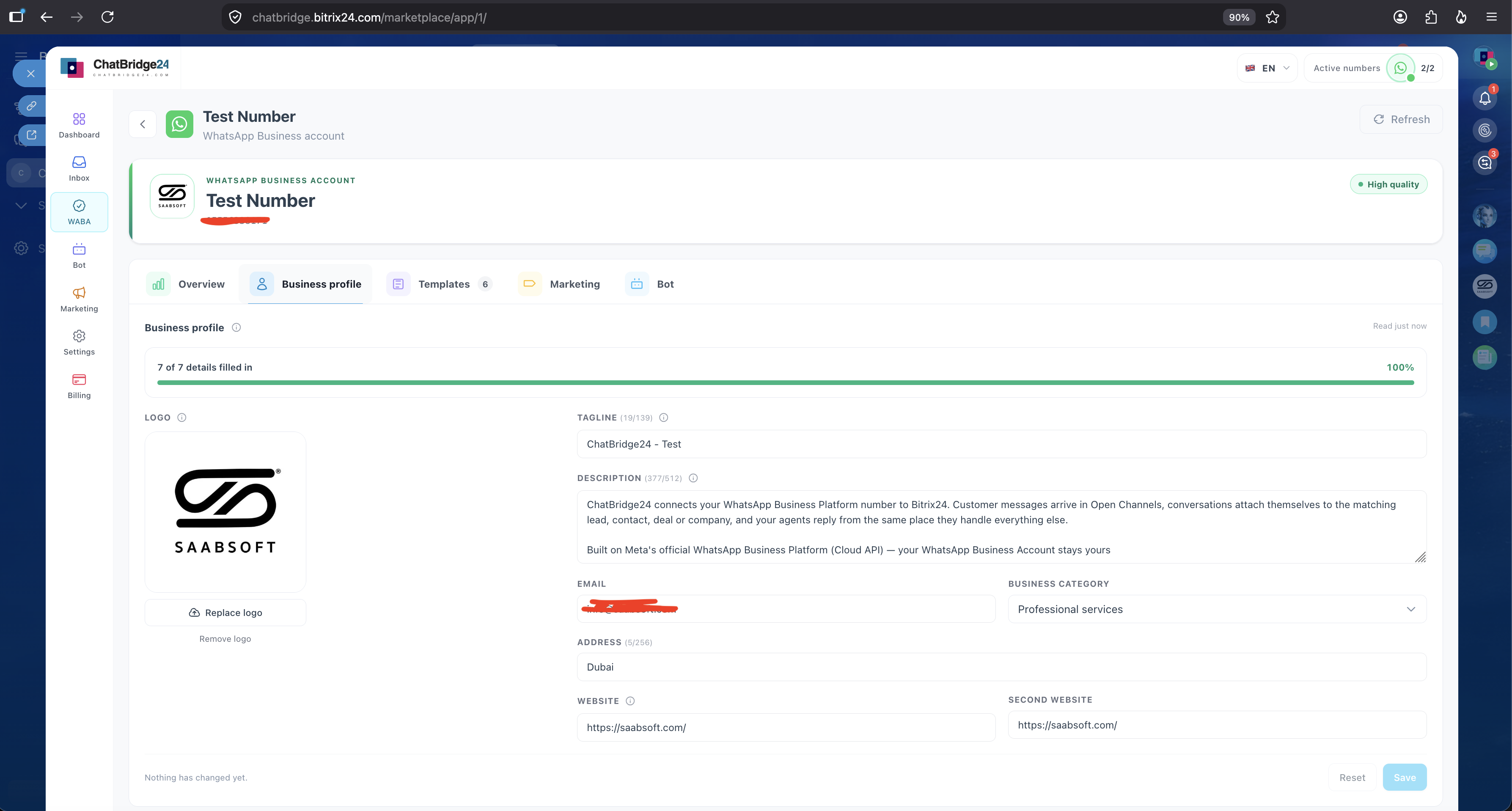Go back using the chevron button
The height and width of the screenshot is (811, 1512).
(x=143, y=124)
